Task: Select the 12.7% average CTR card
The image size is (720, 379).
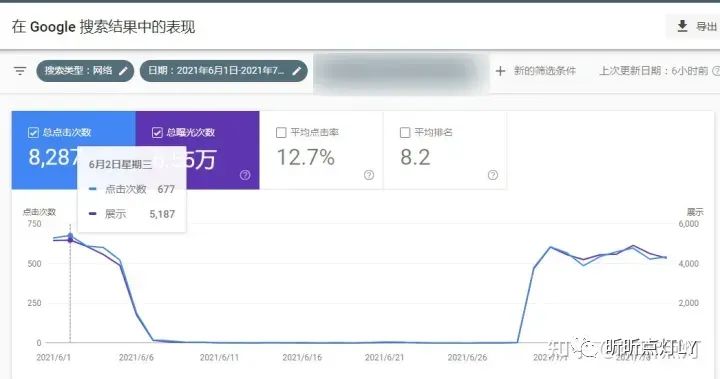Action: (321, 150)
